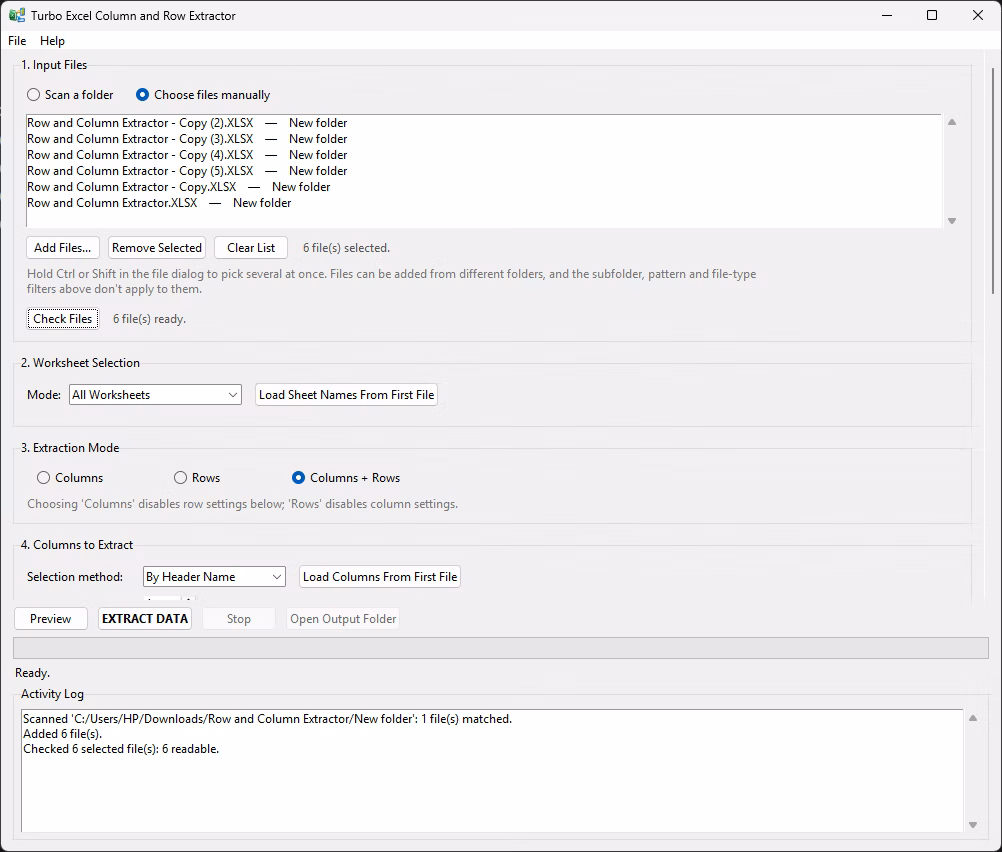The width and height of the screenshot is (1002, 852).
Task: Open the Selection method dropdown
Action: click(214, 577)
